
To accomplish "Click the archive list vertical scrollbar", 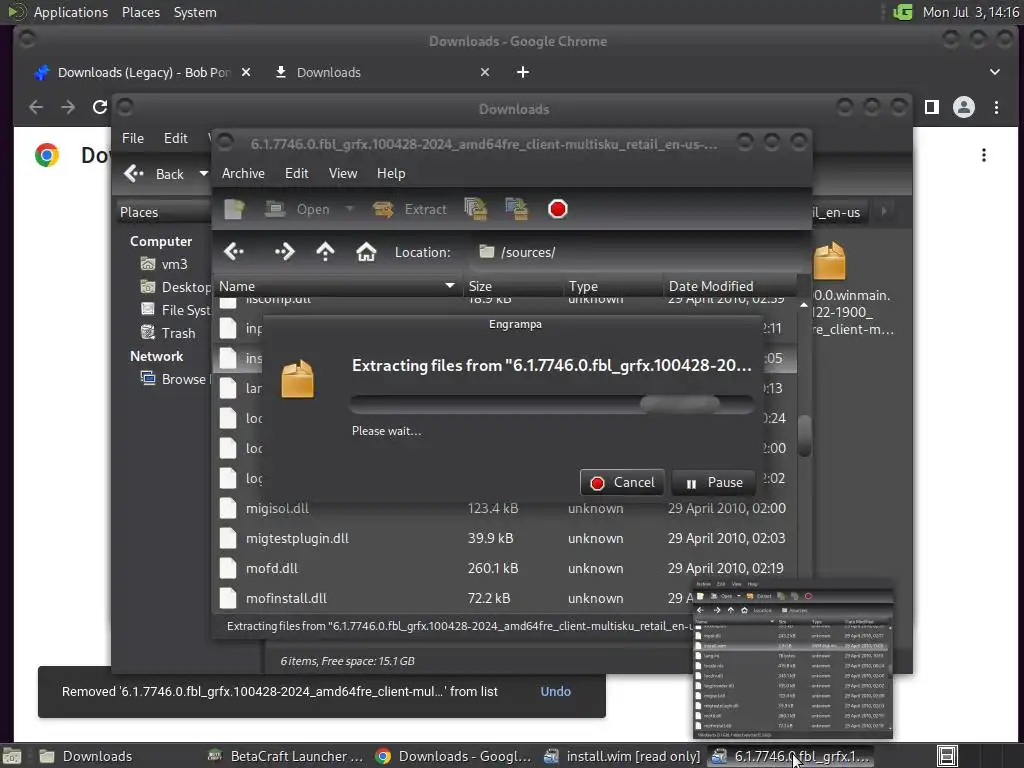I will point(804,436).
